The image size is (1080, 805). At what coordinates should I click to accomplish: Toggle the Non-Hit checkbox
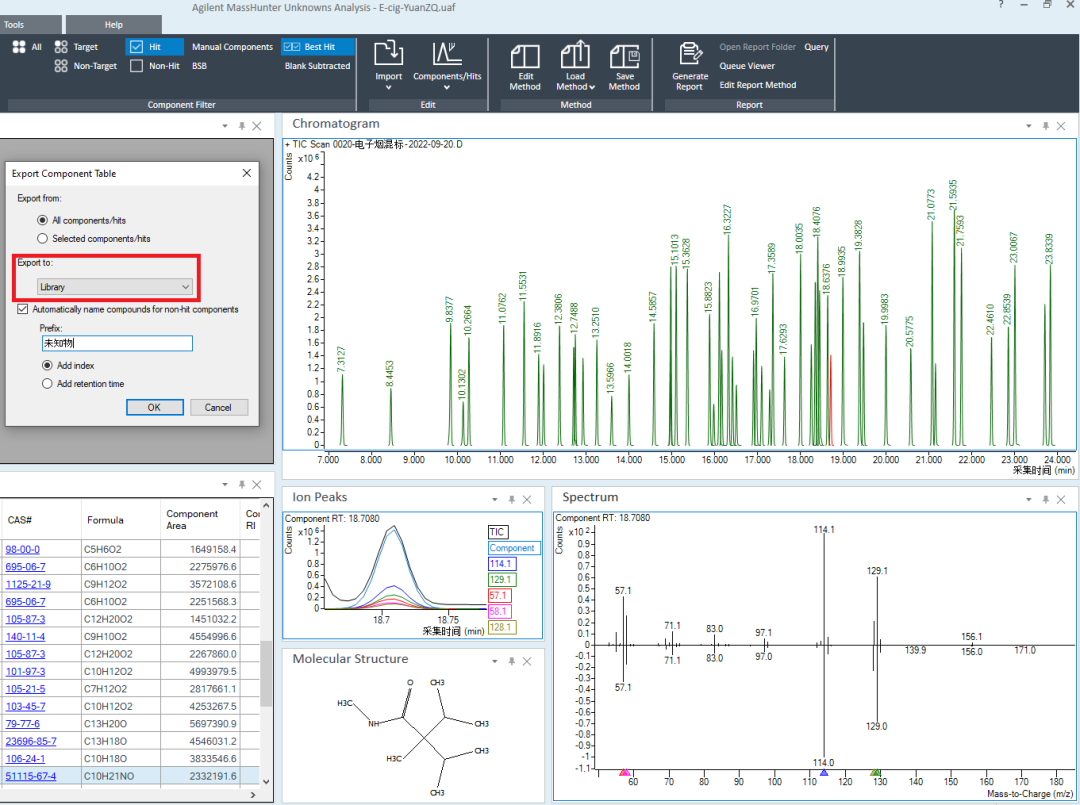click(x=136, y=65)
